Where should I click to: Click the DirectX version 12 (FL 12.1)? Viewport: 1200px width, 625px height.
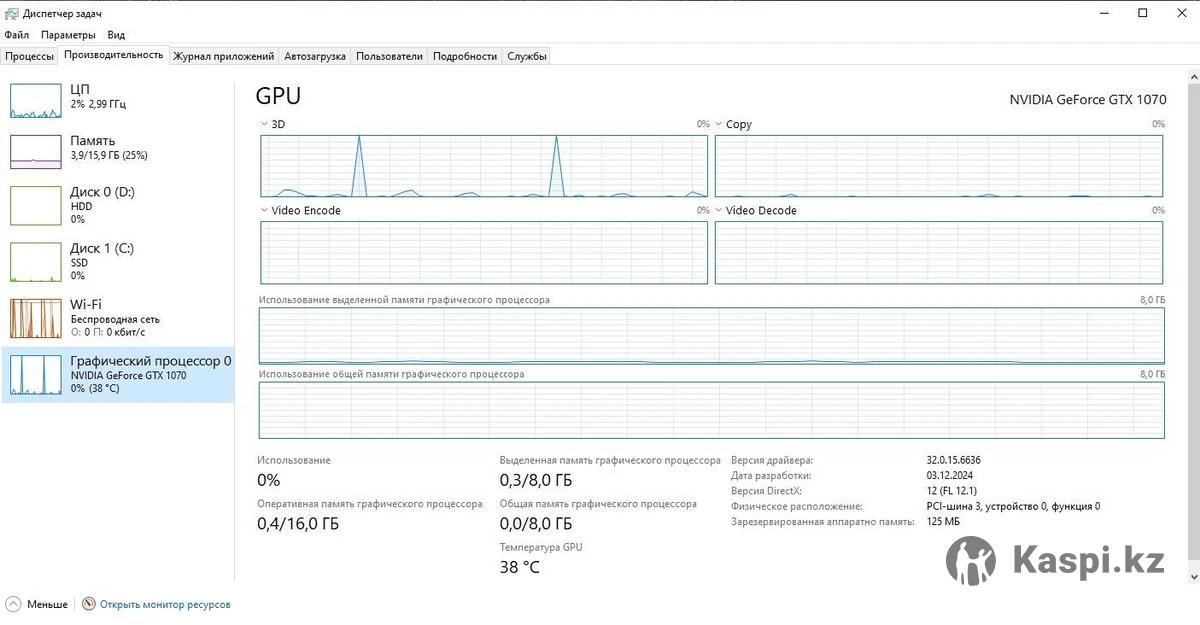tap(951, 491)
